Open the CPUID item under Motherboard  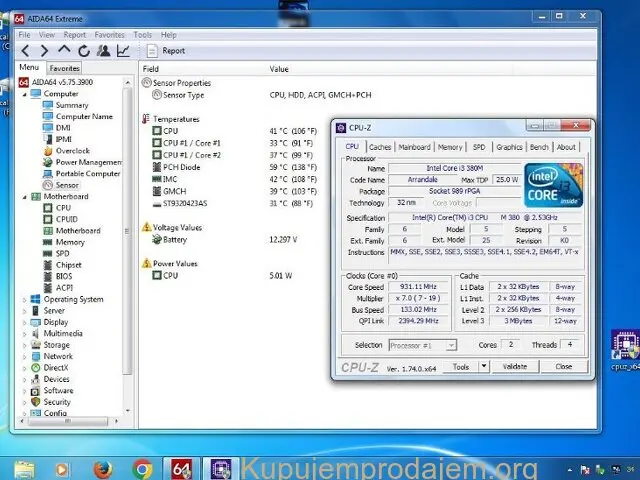tap(66, 219)
